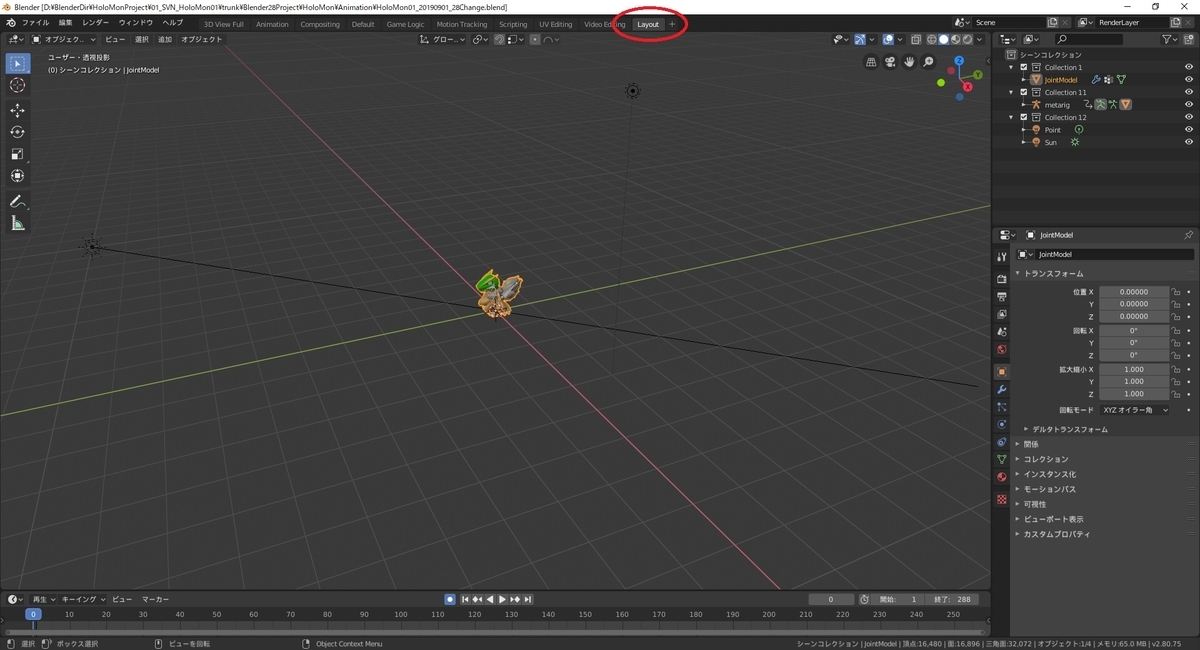Select the Transform tool
The height and width of the screenshot is (650, 1200).
tap(17, 176)
